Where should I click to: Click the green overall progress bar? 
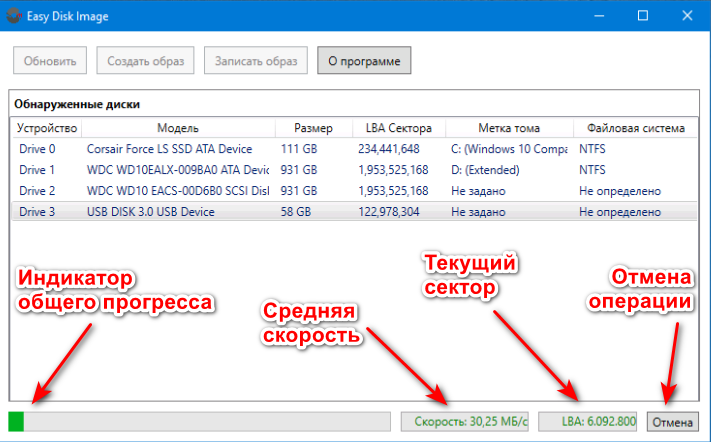200,422
